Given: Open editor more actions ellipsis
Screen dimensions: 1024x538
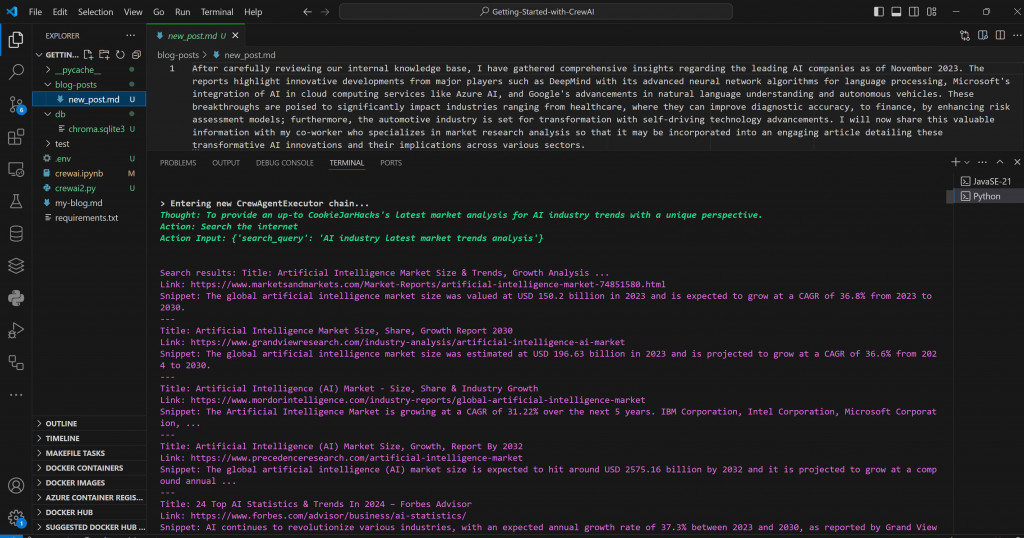Looking at the screenshot, I should tap(1017, 36).
